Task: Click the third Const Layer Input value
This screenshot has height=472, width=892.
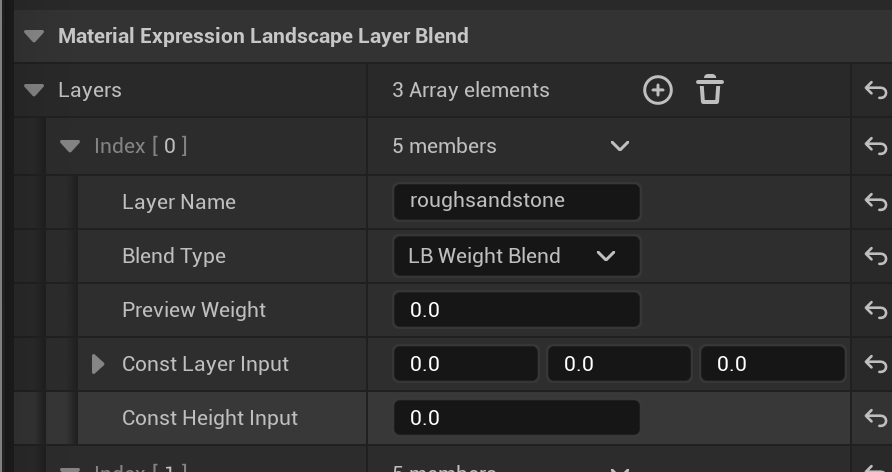Action: tap(772, 364)
